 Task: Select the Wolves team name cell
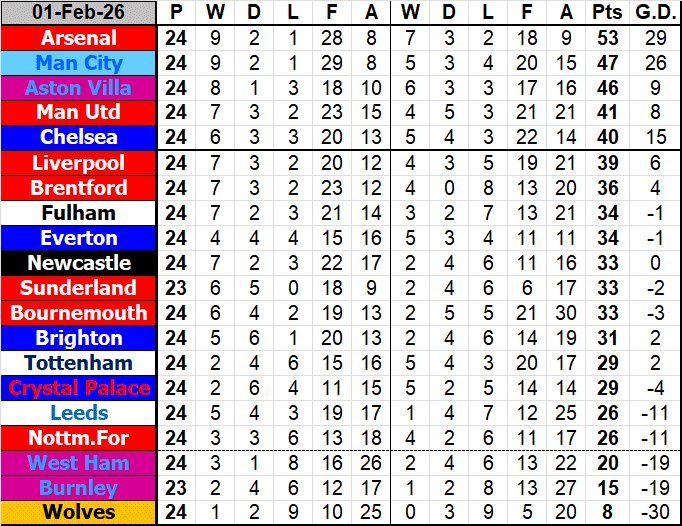[x=79, y=513]
